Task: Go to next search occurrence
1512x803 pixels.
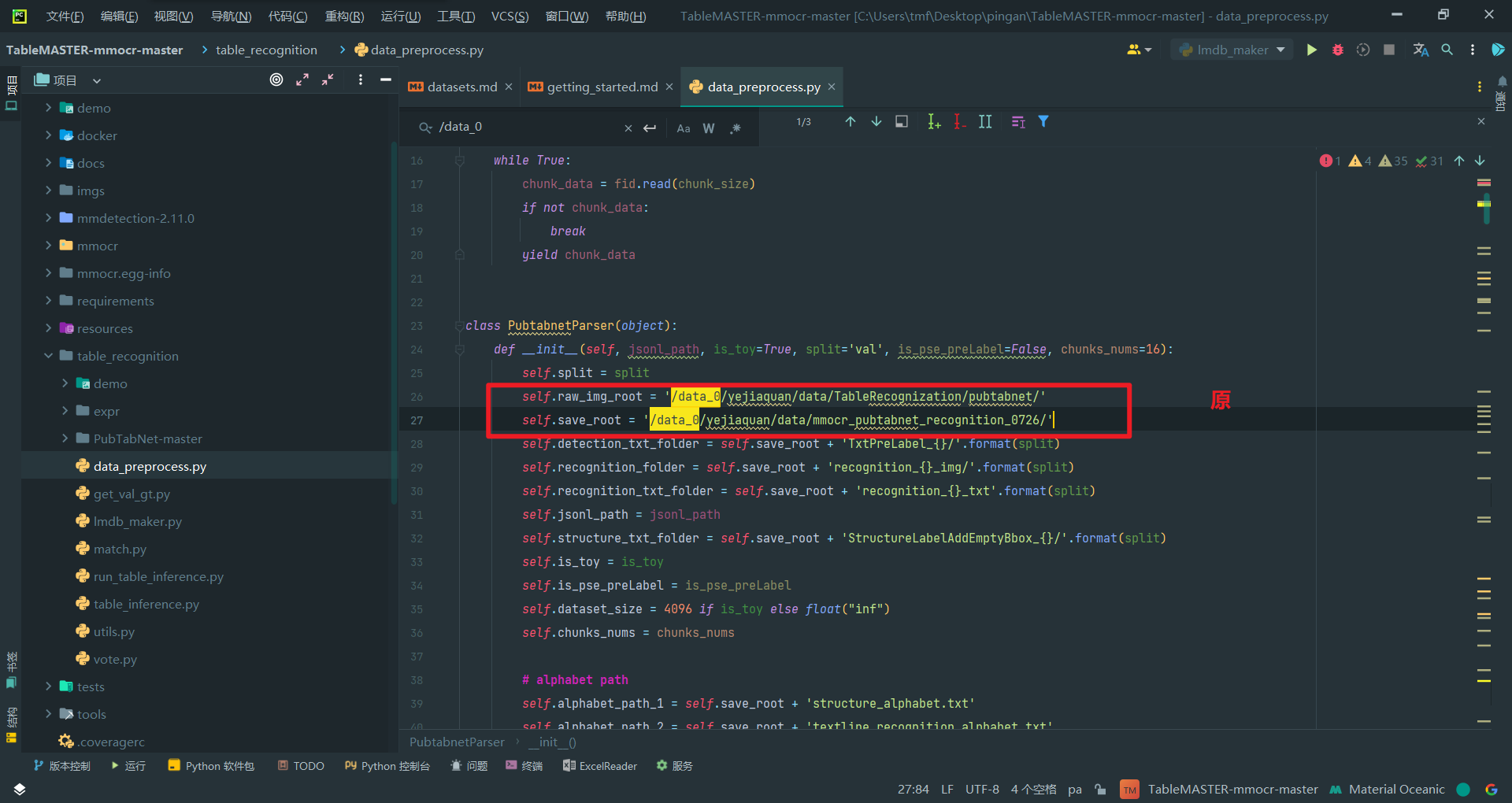Action: pos(876,122)
